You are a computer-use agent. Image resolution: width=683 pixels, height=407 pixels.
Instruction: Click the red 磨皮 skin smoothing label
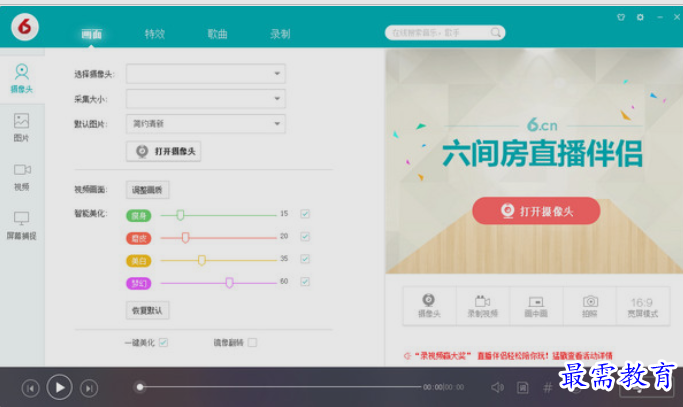click(139, 238)
